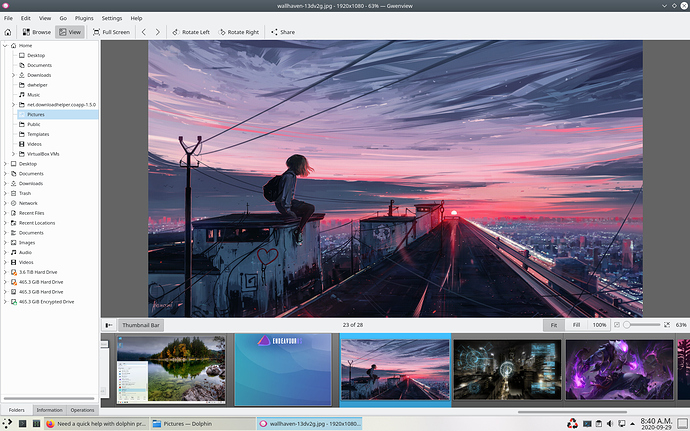Open the lake landscape thumbnail
The image size is (690, 431).
[171, 369]
